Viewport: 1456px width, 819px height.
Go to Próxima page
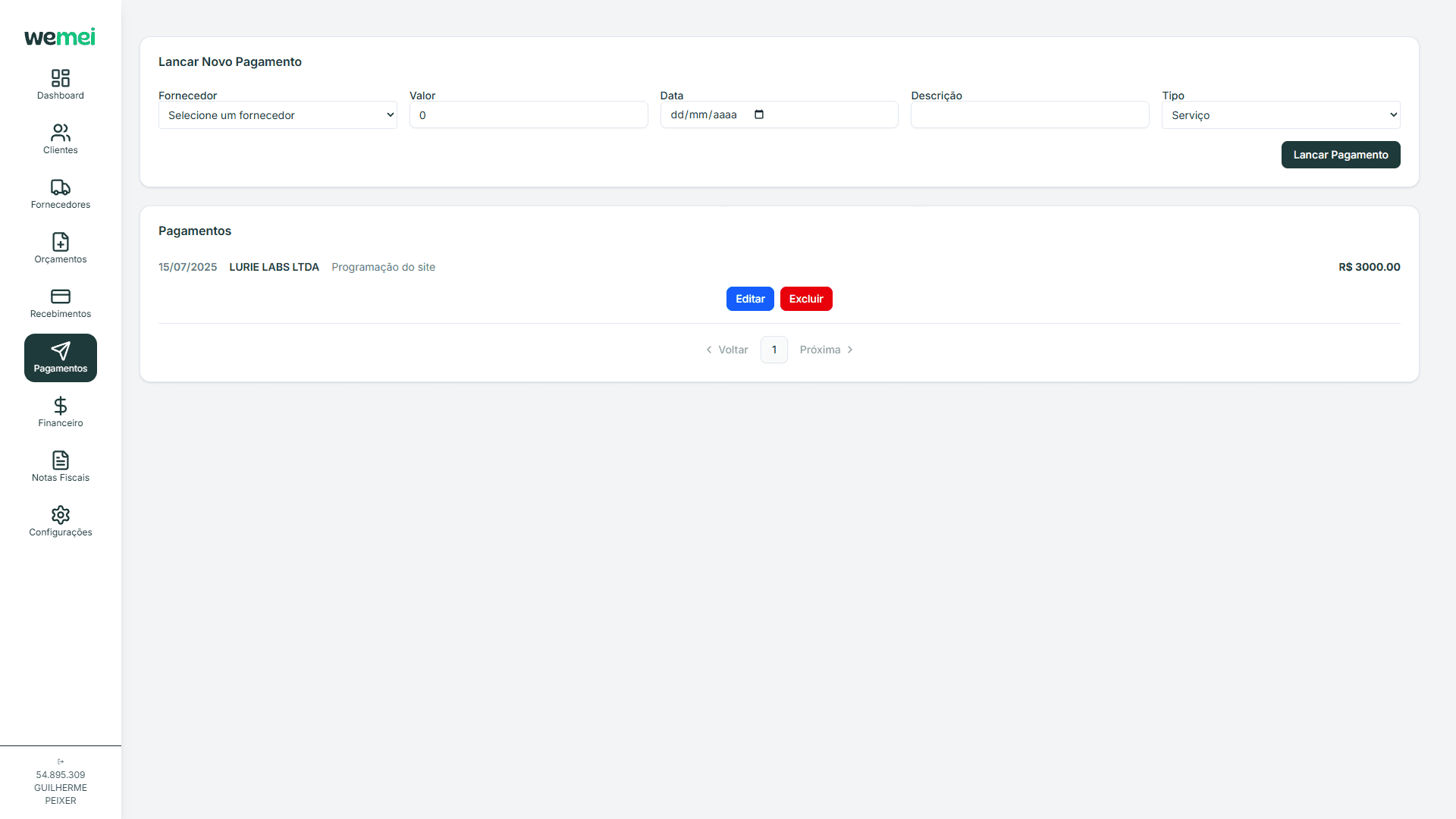tap(827, 350)
